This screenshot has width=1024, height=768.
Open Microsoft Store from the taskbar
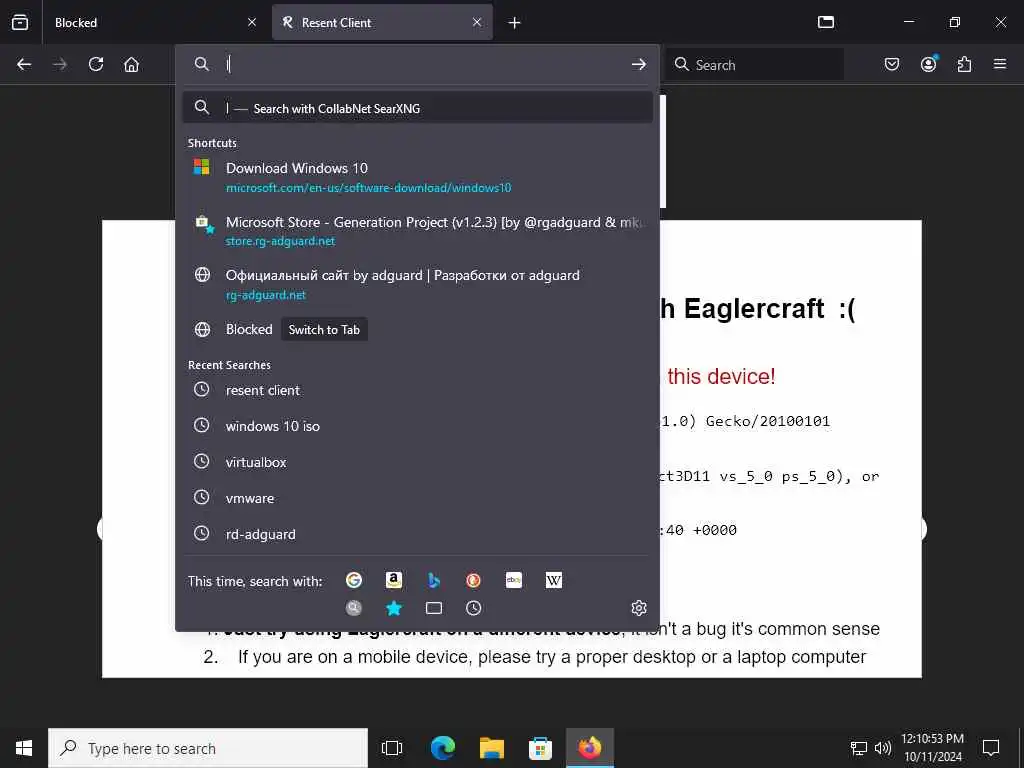coord(540,748)
